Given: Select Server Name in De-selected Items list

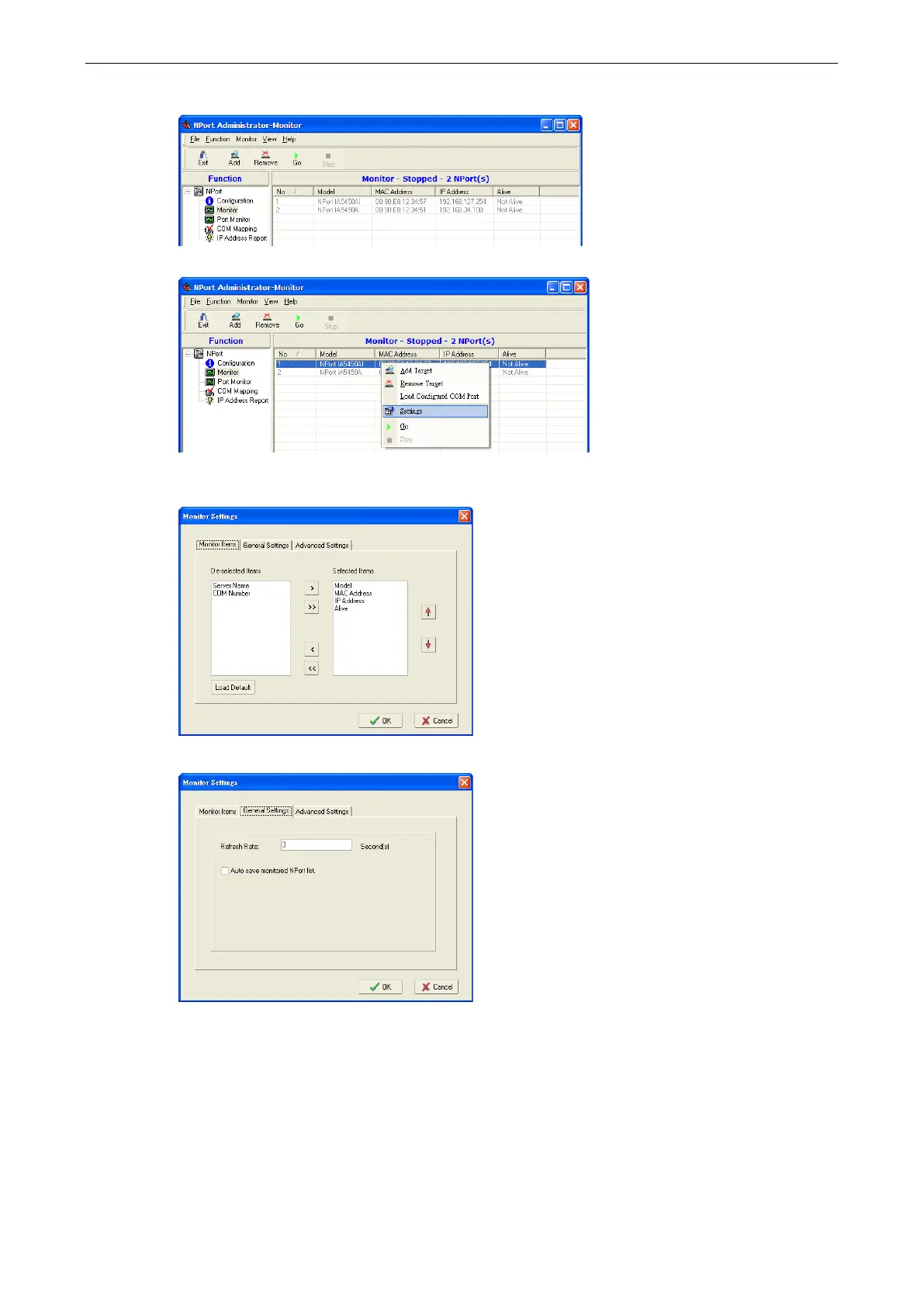Looking at the screenshot, I should tap(231, 586).
